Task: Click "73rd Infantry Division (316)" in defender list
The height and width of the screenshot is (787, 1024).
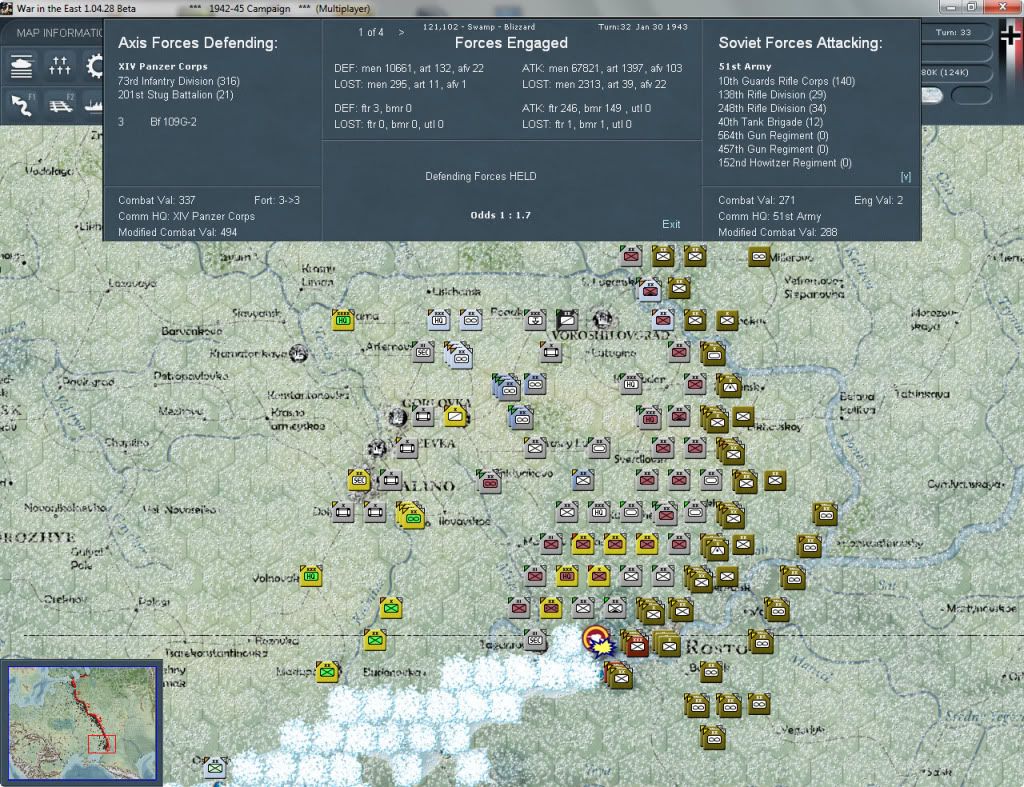Action: (178, 81)
